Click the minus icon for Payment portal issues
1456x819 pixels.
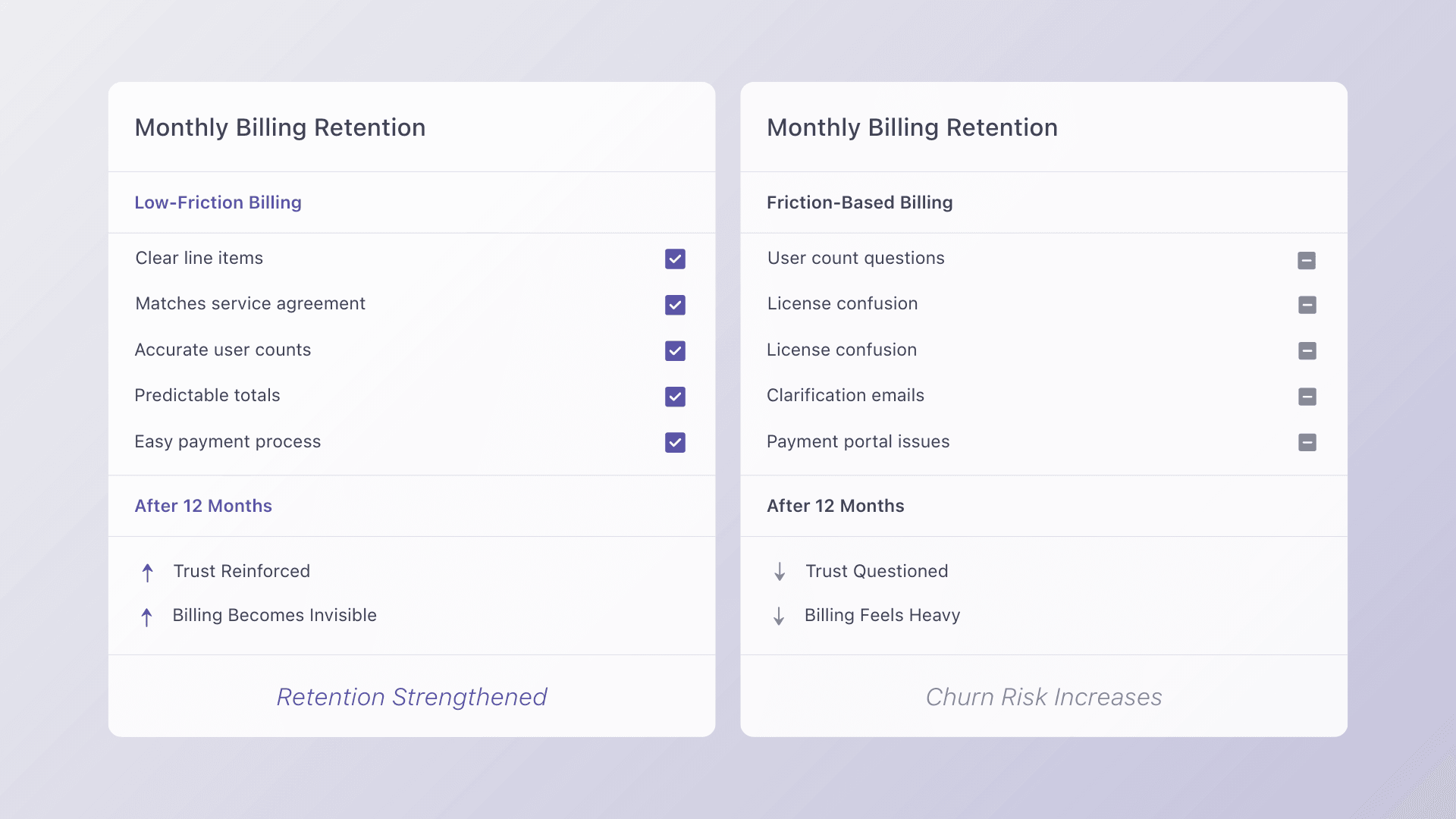[1307, 442]
